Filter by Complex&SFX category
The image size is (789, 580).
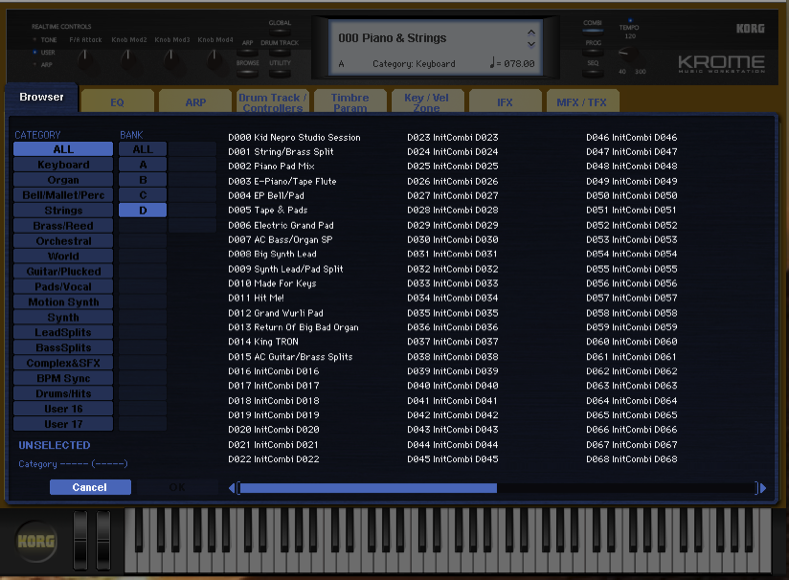click(63, 363)
